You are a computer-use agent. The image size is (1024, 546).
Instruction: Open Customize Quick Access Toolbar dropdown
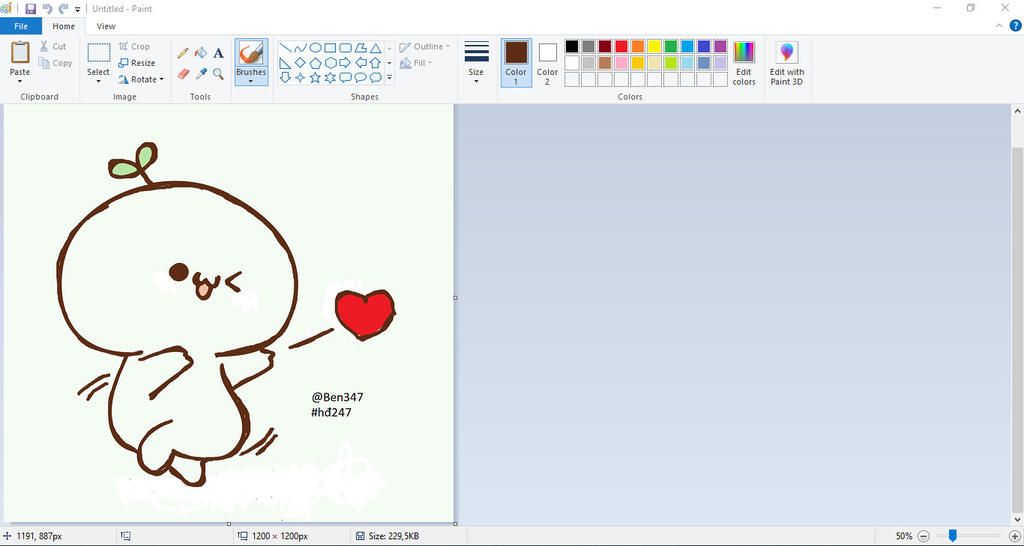pyautogui.click(x=78, y=9)
